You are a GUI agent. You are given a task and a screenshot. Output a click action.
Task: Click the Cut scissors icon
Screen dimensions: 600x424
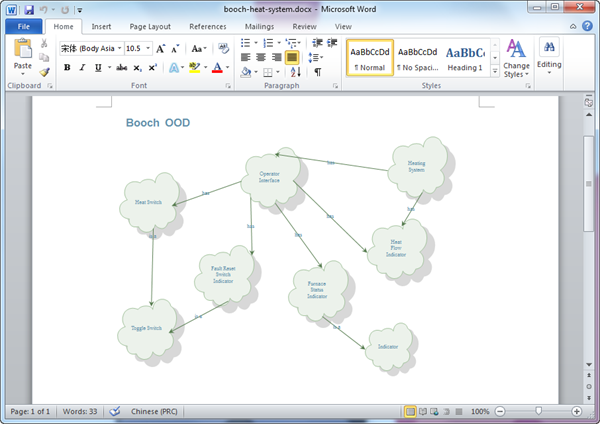(44, 43)
